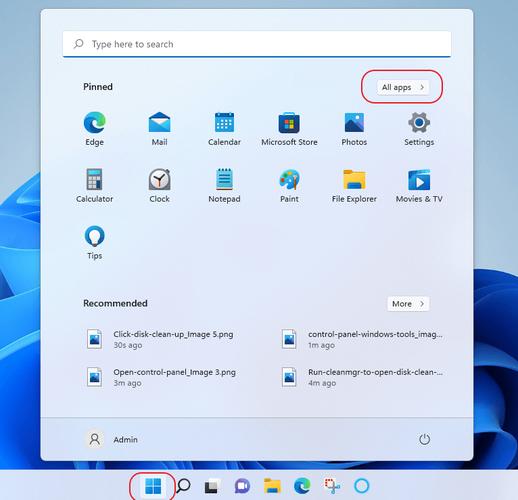Click the Type here to search box
The height and width of the screenshot is (500, 518).
pos(257,44)
